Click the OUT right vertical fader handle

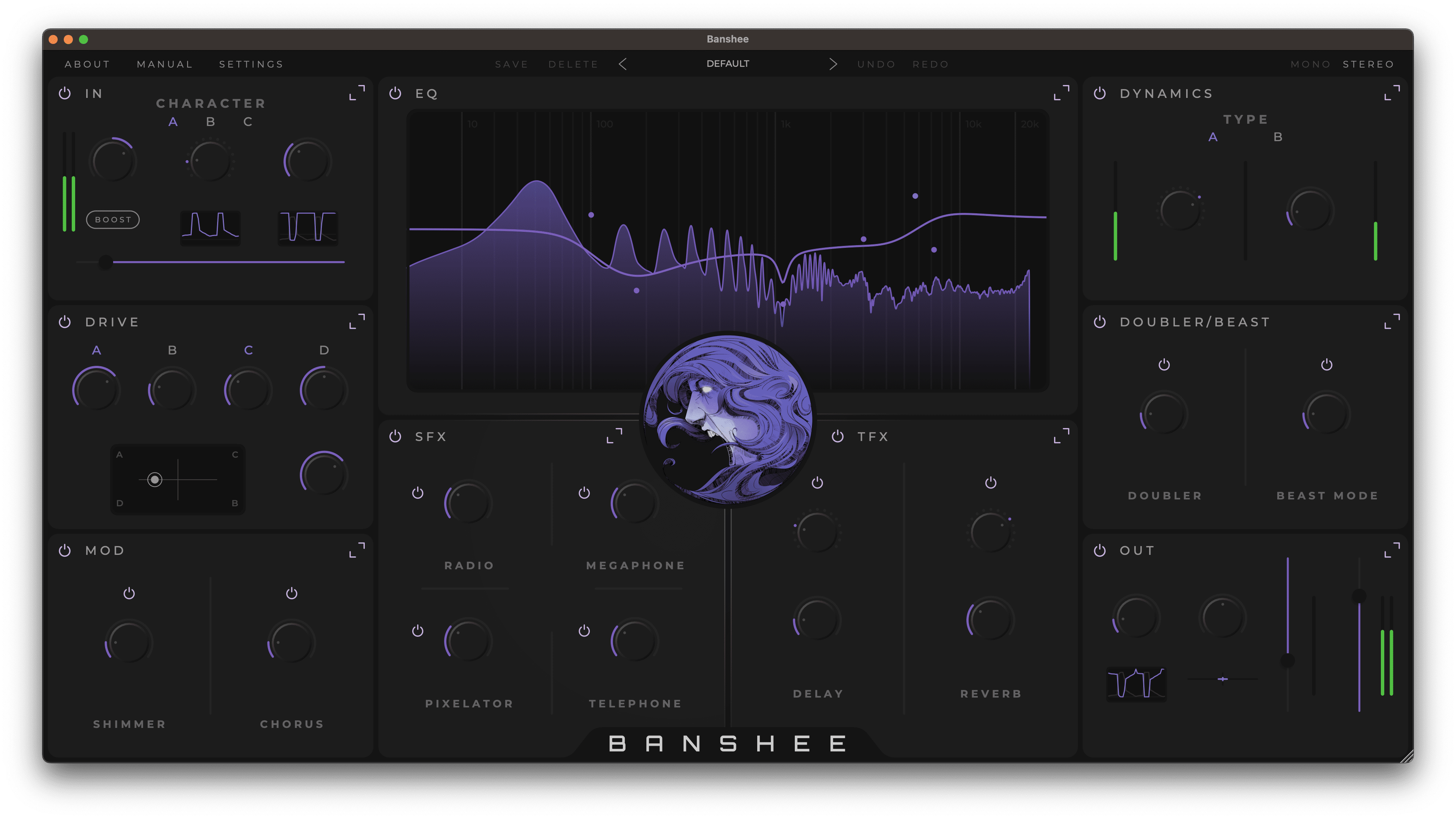pyautogui.click(x=1359, y=596)
